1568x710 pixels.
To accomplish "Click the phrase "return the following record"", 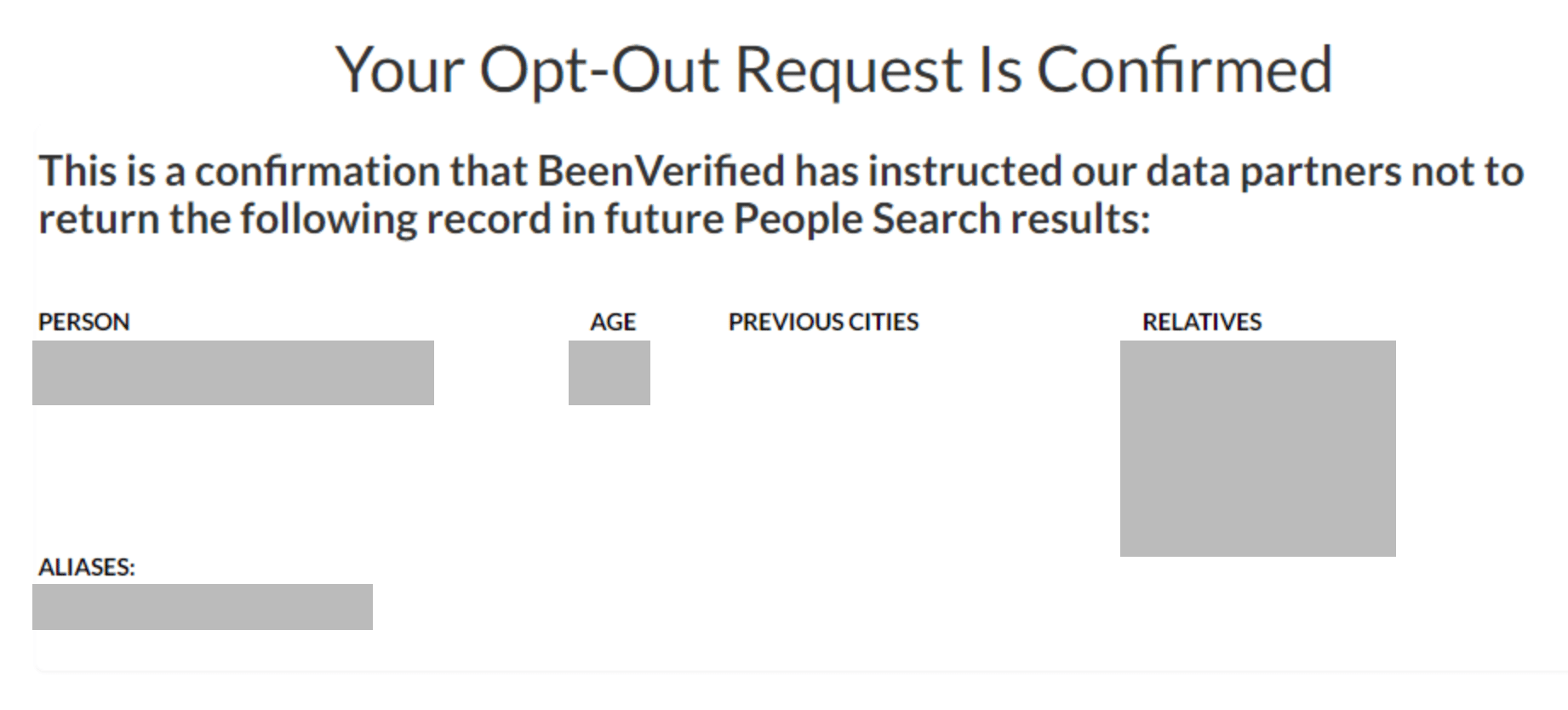I will click(295, 220).
